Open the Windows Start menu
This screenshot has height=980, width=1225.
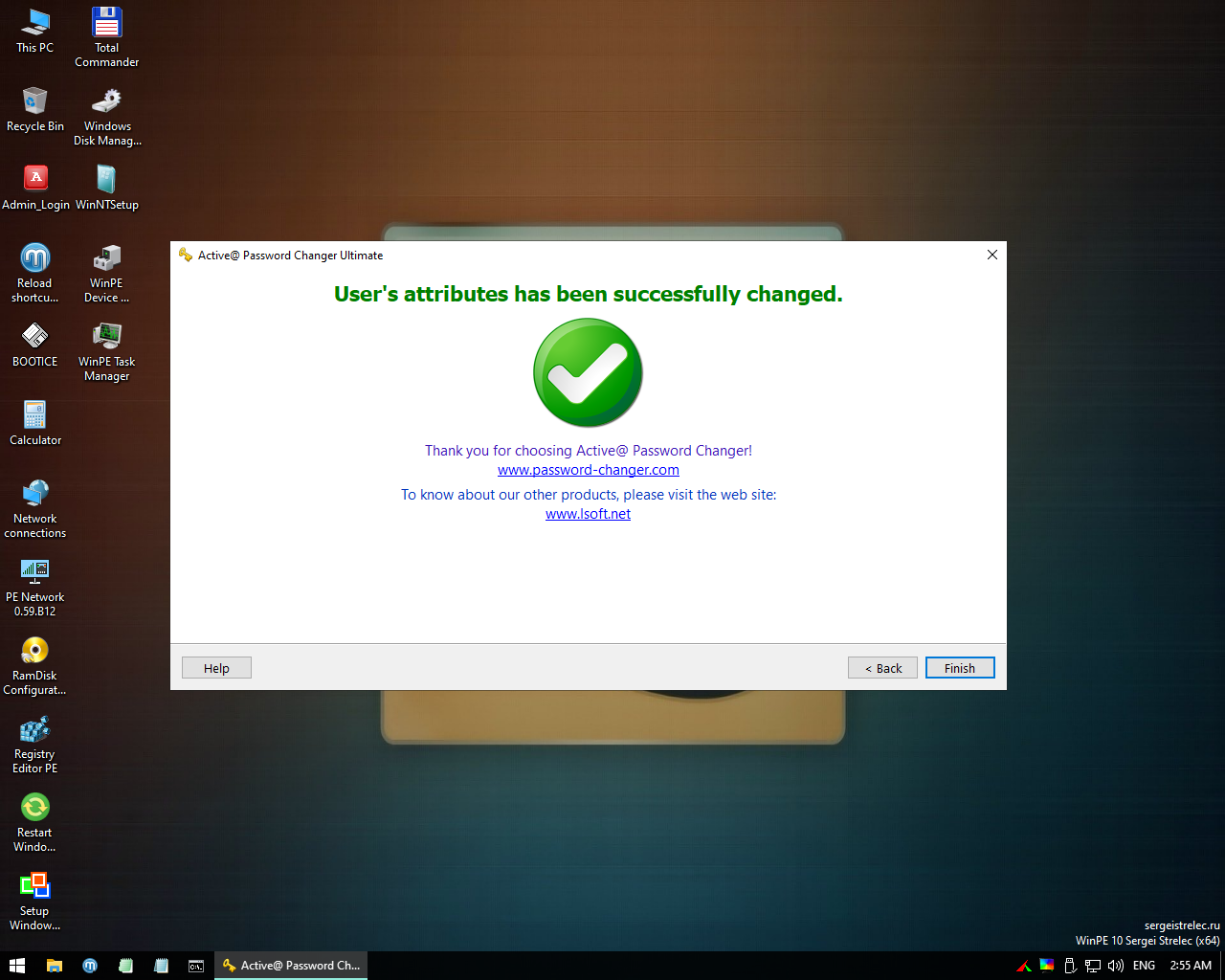(x=17, y=966)
